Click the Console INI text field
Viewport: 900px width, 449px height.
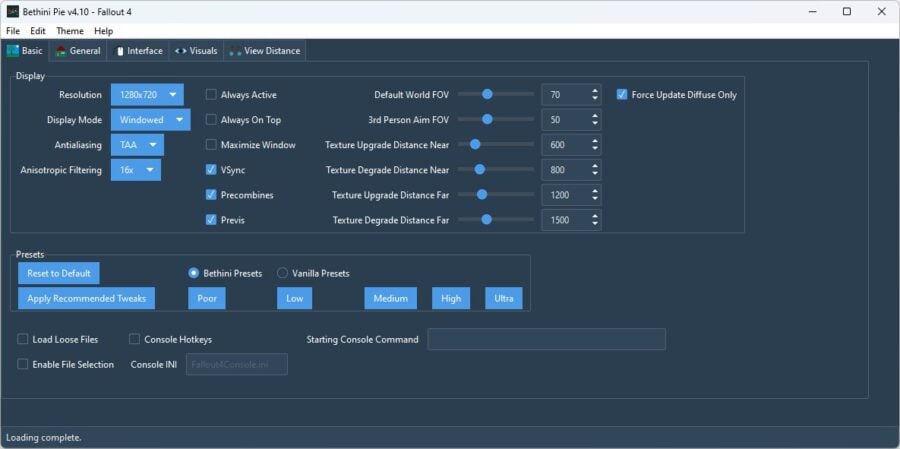coord(236,365)
